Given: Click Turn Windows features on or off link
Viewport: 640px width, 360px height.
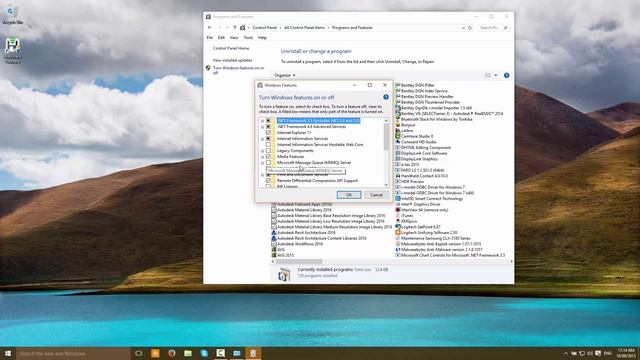Looking at the screenshot, I should 239,70.
